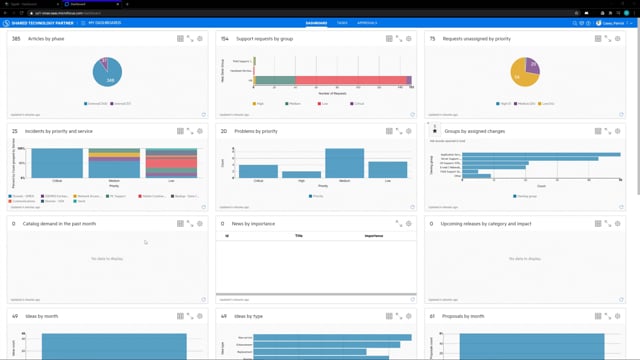The image size is (640, 360).
Task: Reload the browser page
Action: (x=21, y=13)
